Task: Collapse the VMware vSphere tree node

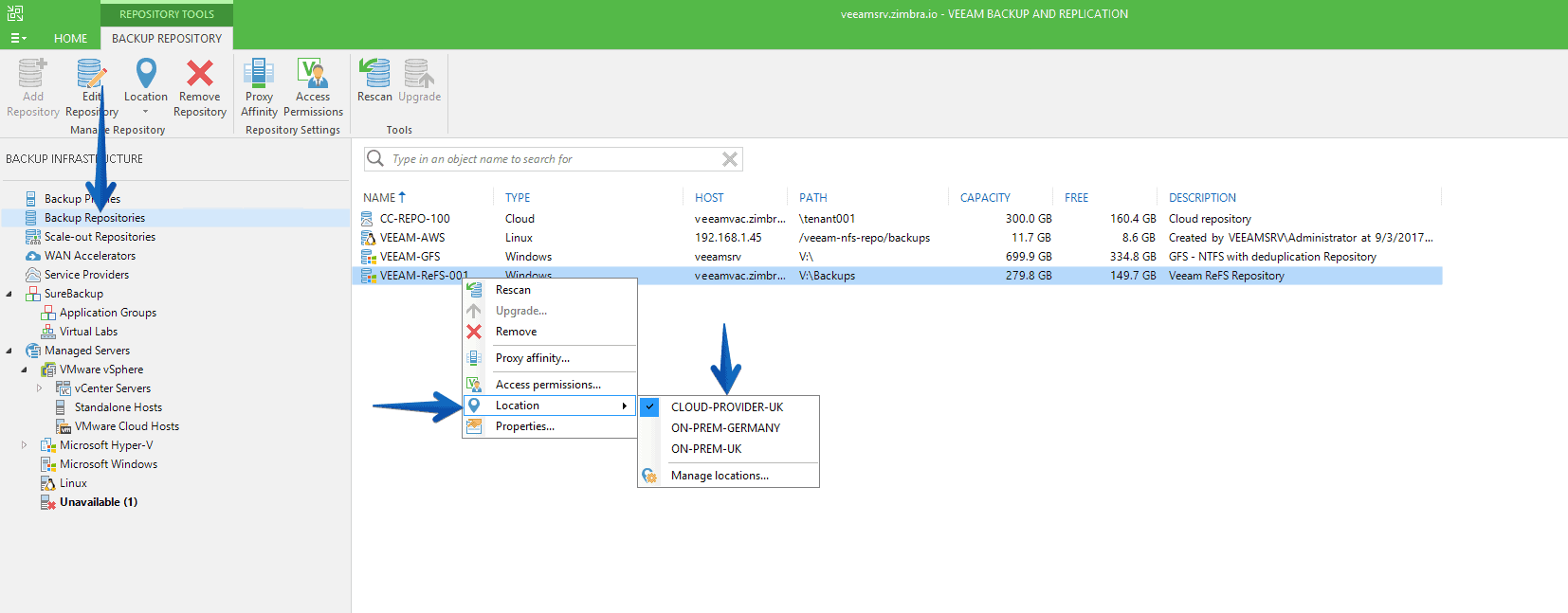Action: pos(25,370)
